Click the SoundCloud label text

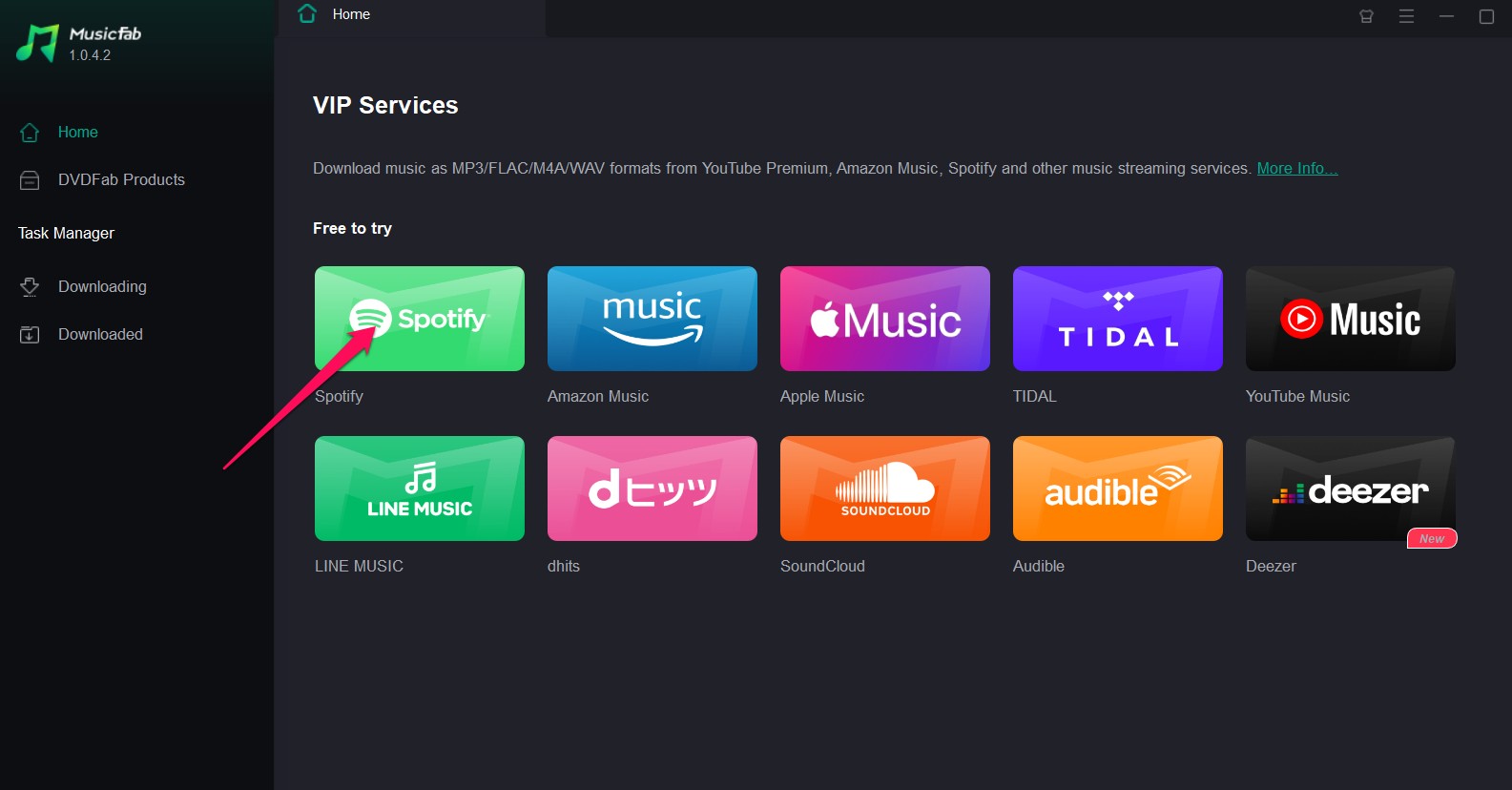tap(822, 566)
